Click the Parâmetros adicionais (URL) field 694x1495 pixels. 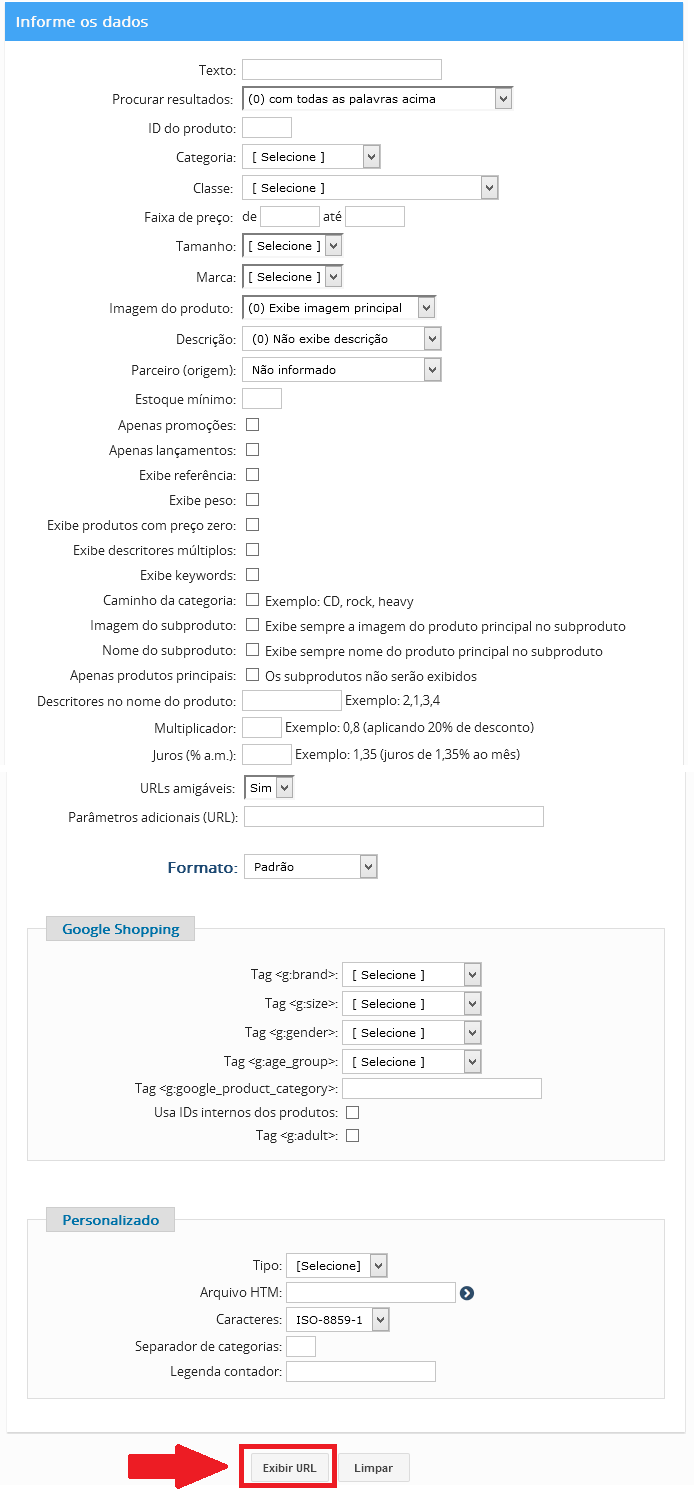click(394, 817)
